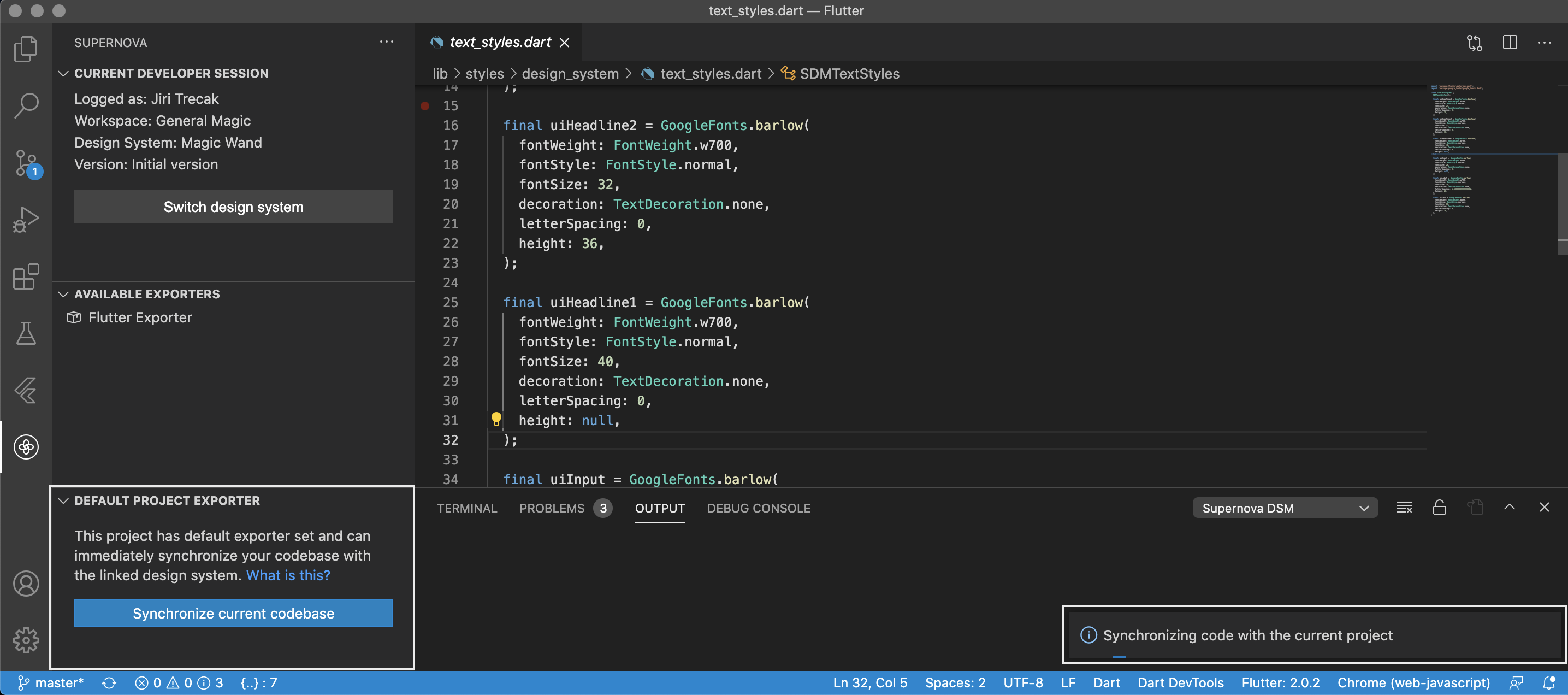Split the editor to the right

[1510, 43]
